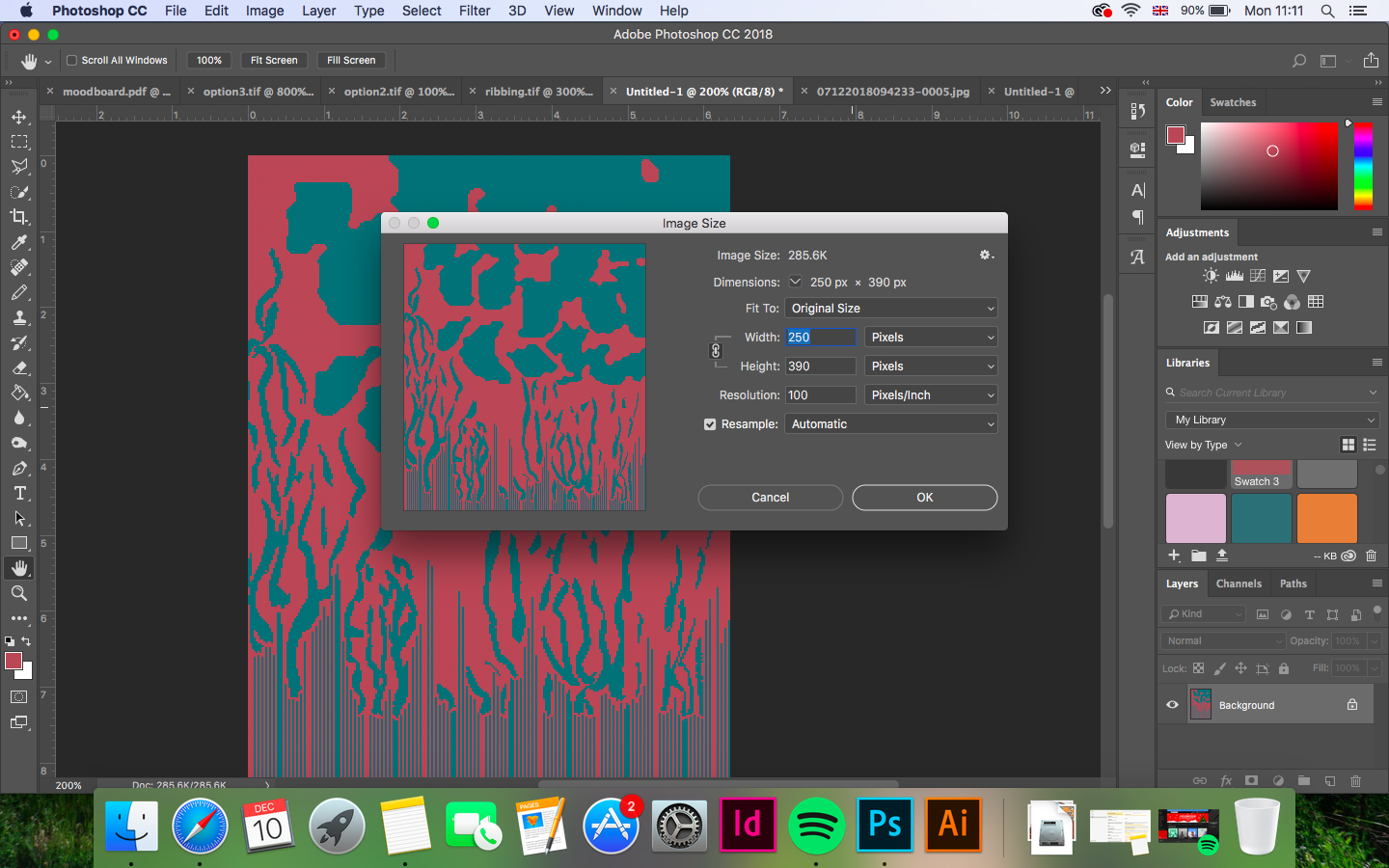Click the add layer mask icon
Image resolution: width=1389 pixels, height=868 pixels.
click(x=1251, y=780)
